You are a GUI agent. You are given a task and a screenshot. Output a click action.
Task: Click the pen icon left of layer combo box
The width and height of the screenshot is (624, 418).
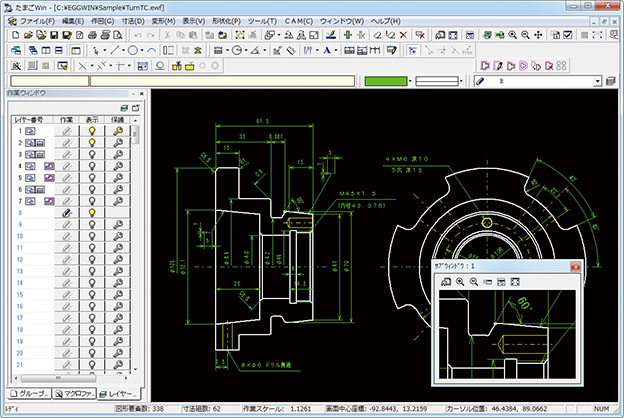tap(479, 80)
